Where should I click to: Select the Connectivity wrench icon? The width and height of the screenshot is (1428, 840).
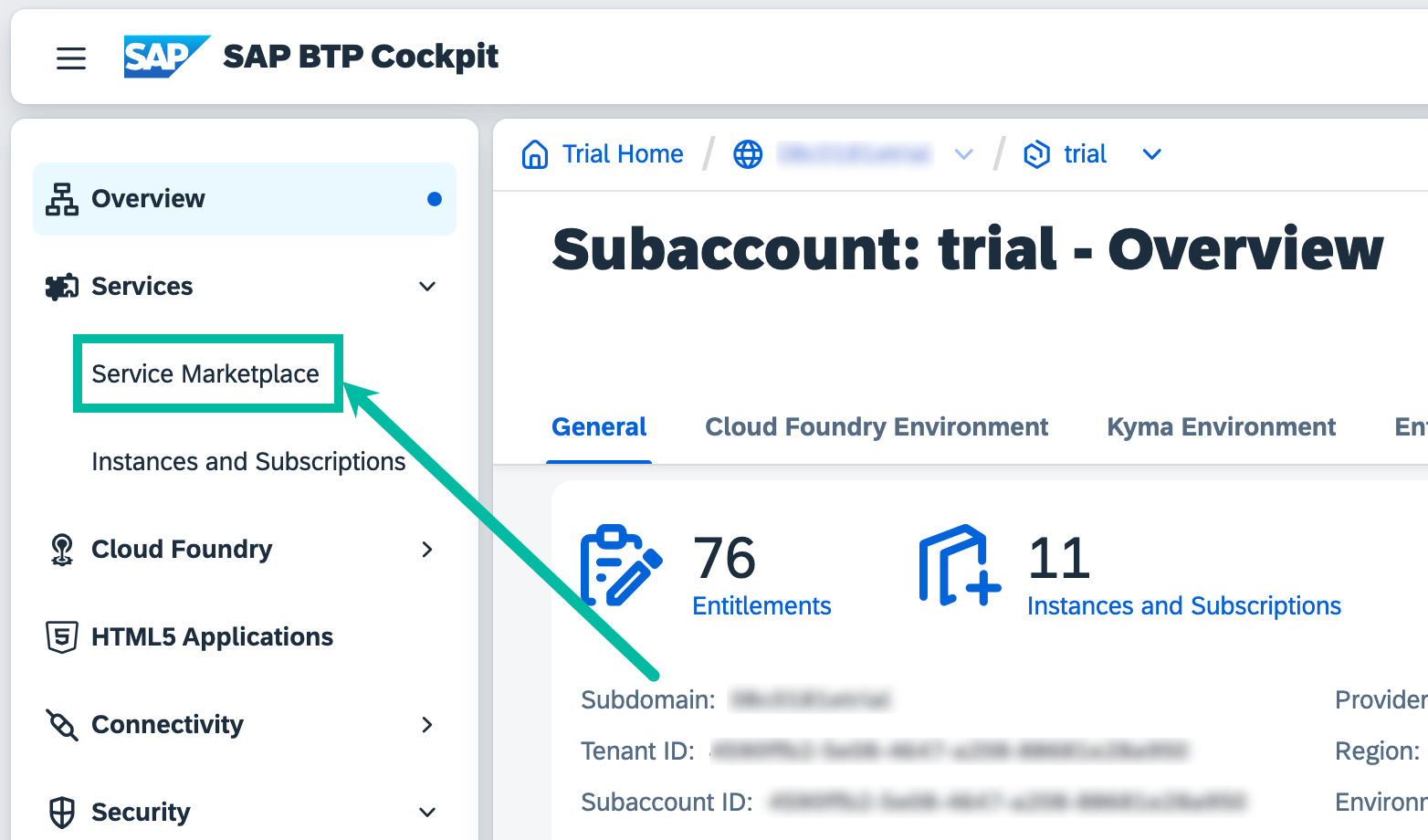tap(60, 724)
